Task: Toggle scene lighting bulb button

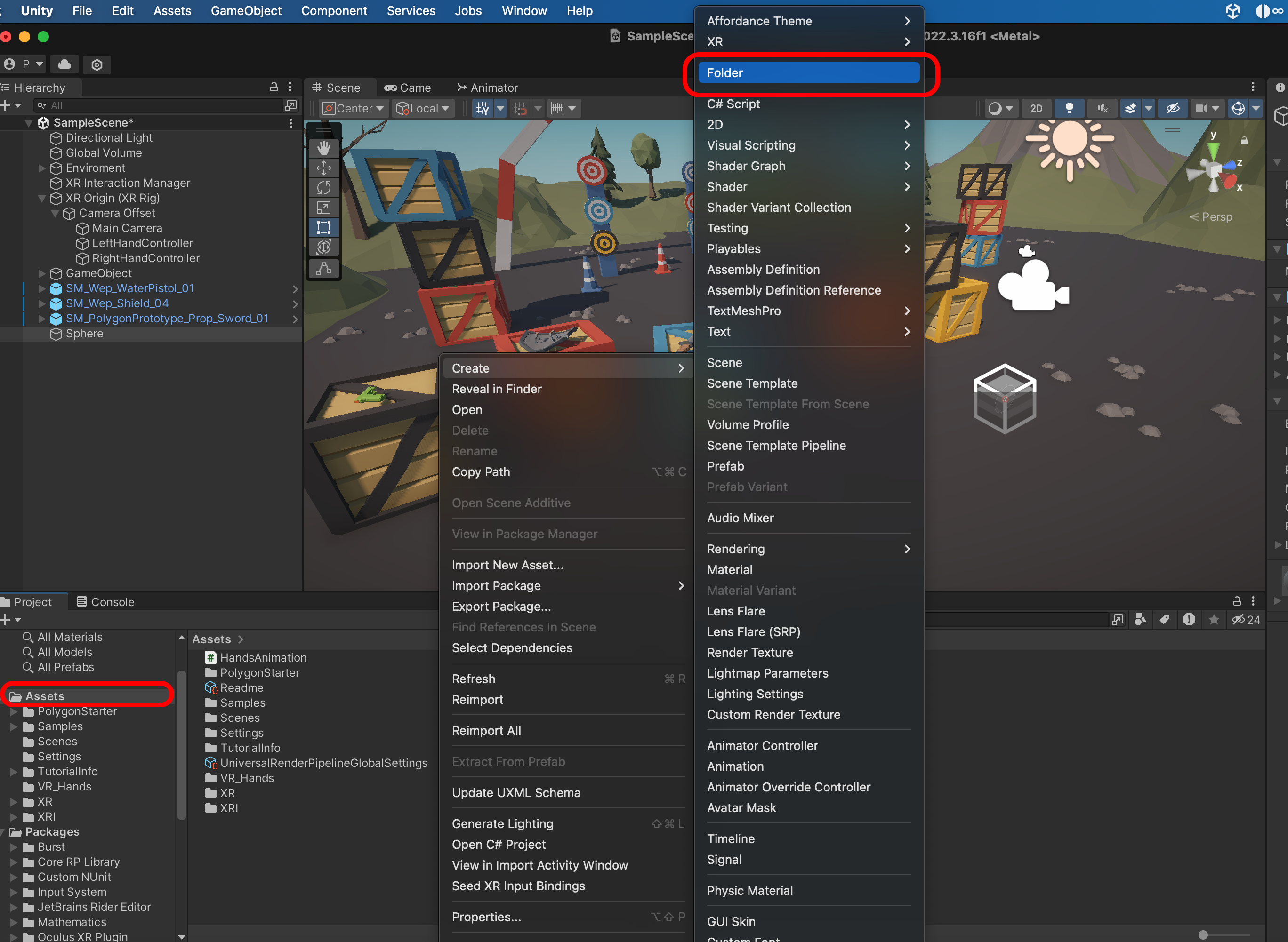Action: point(1070,108)
